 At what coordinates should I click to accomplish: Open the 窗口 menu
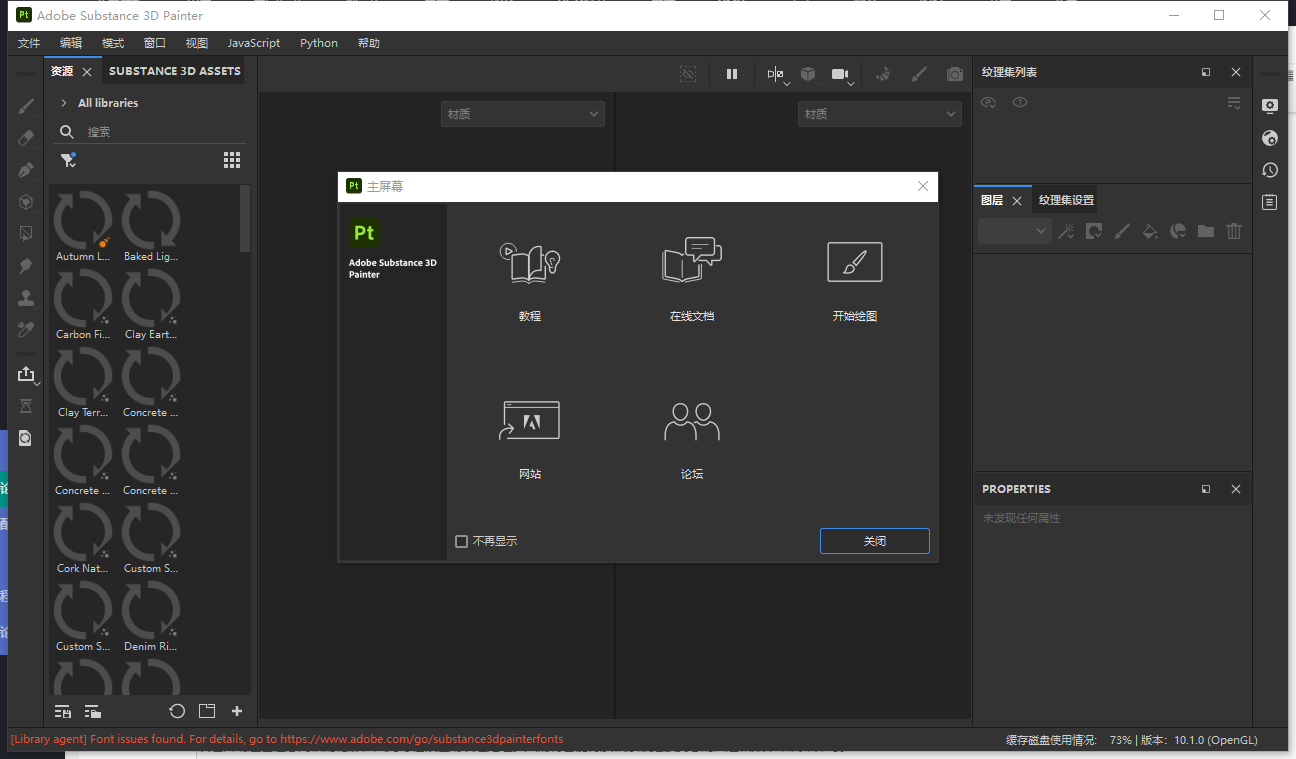point(155,43)
